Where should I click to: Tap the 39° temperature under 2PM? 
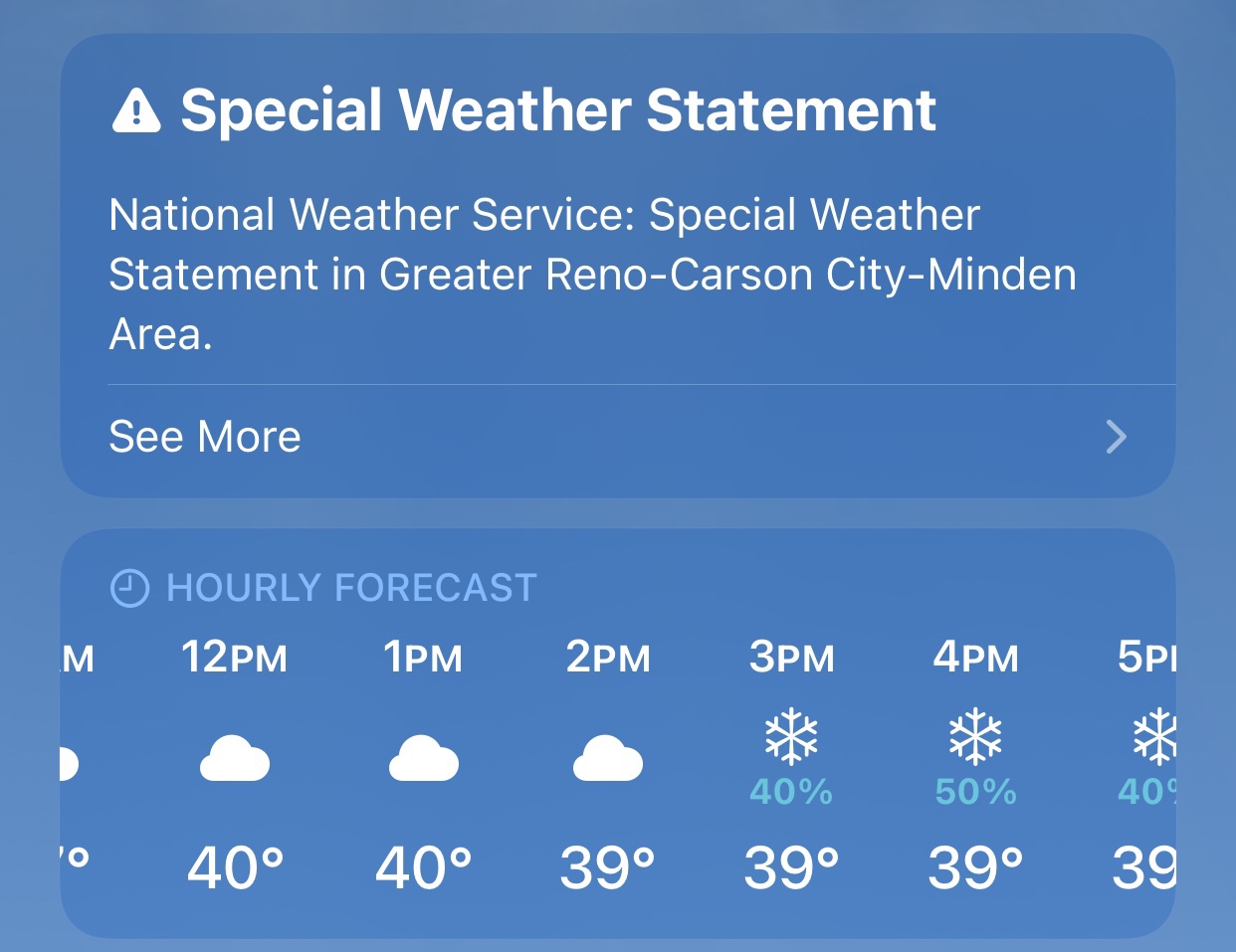pos(607,867)
